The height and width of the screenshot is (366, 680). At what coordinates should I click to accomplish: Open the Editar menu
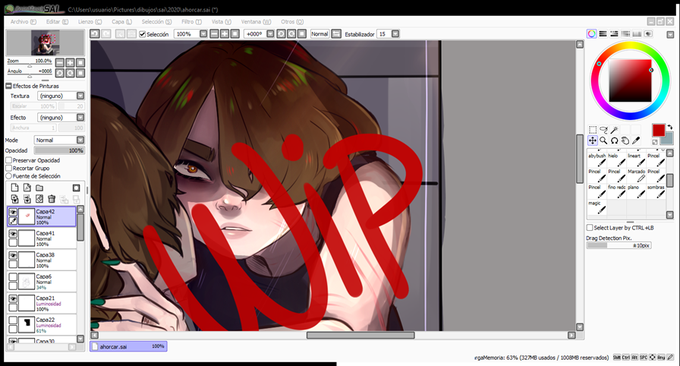(57, 22)
